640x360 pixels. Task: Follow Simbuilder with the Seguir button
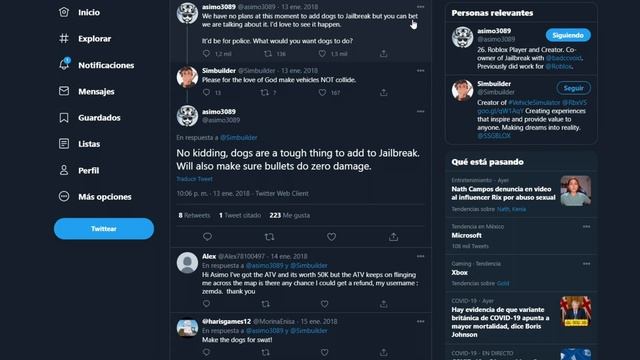[x=573, y=88]
